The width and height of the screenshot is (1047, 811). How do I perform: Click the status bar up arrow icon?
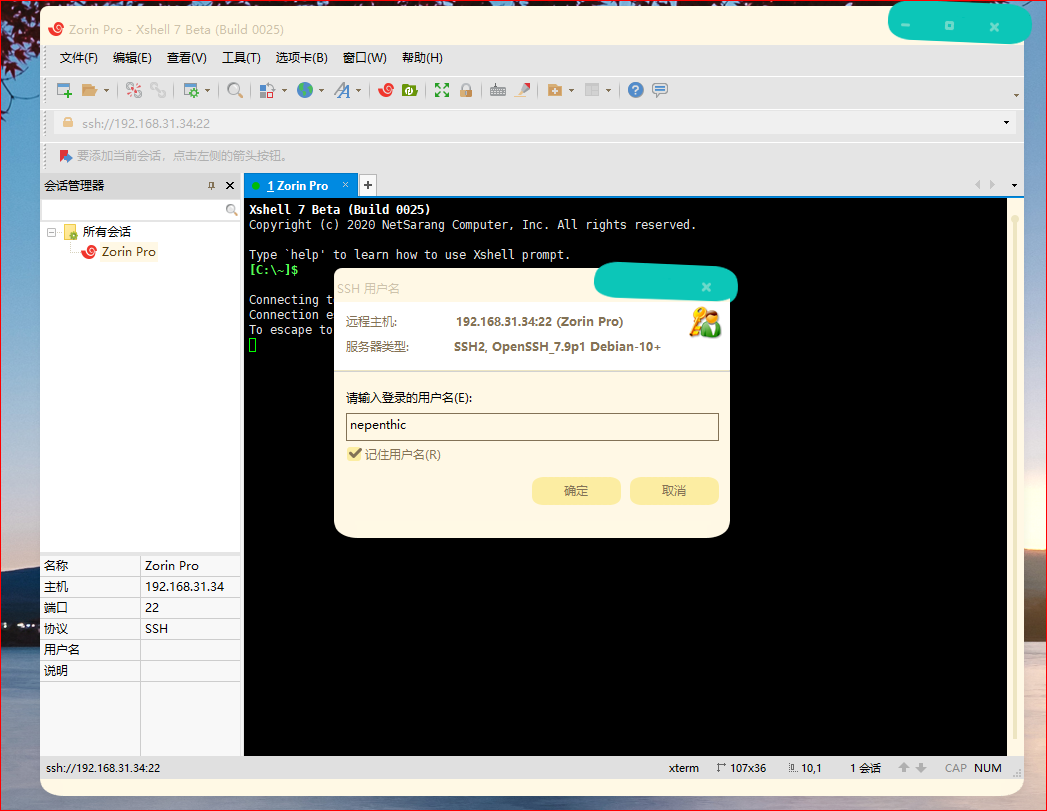(904, 768)
